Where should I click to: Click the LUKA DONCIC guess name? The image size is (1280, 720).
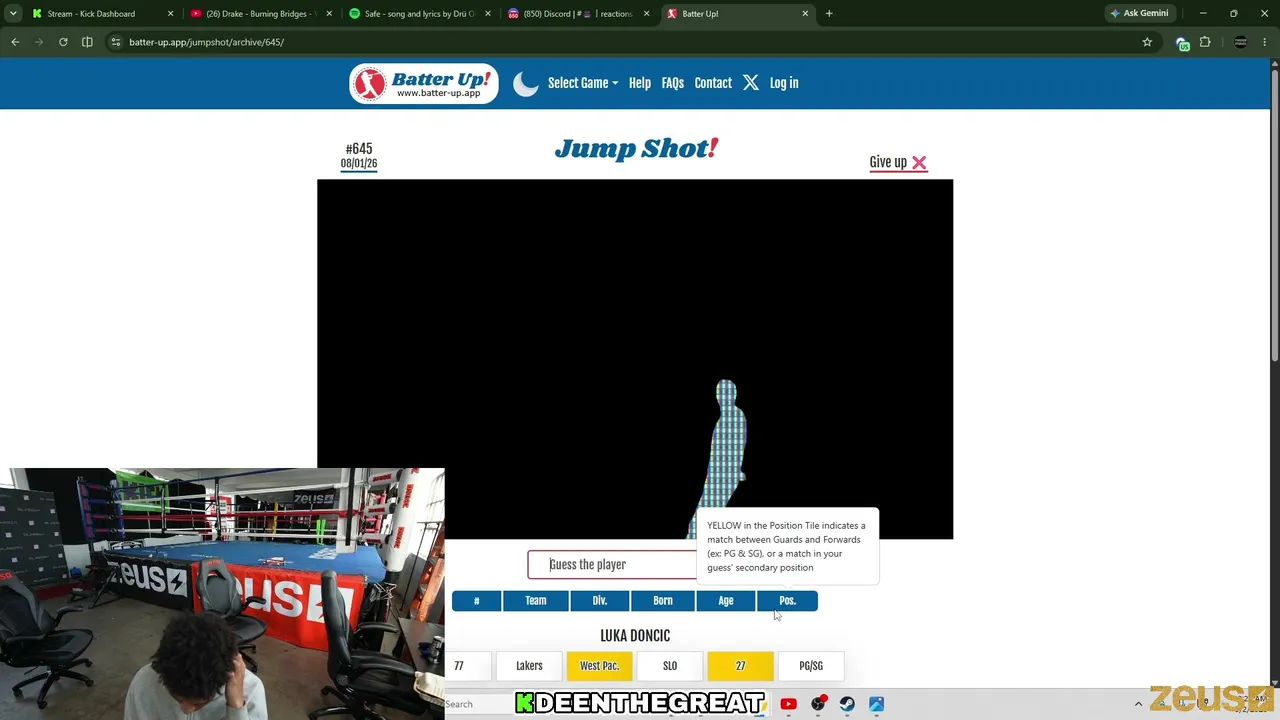pos(635,636)
